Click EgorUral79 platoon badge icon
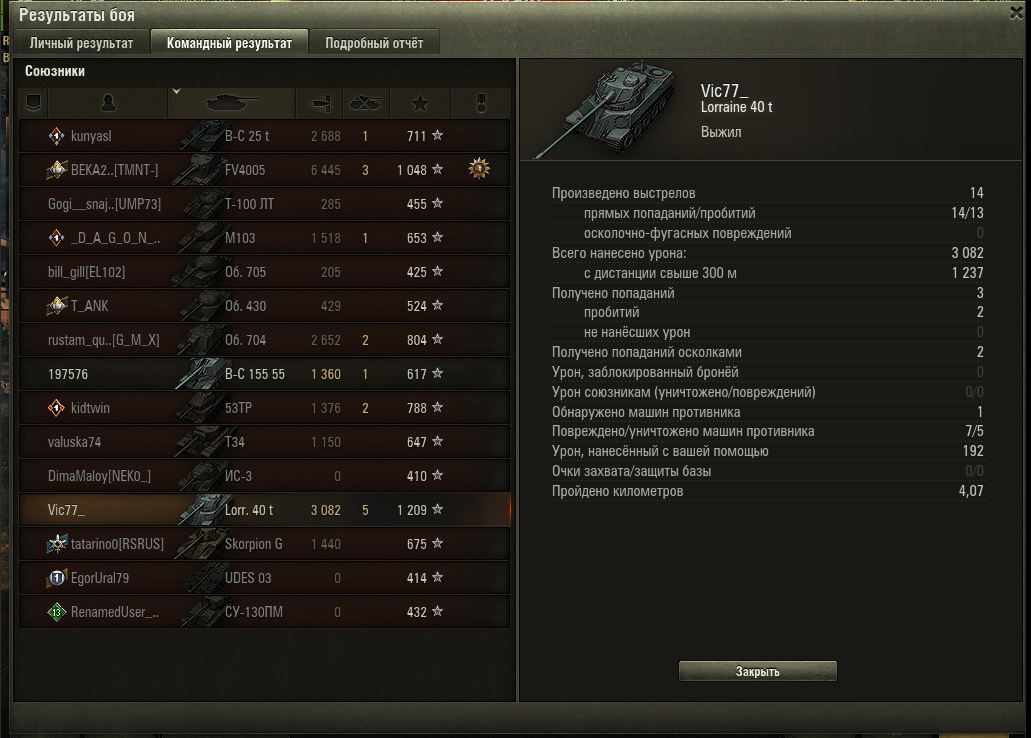Screen dimensions: 1031x738 pyautogui.click(x=57, y=578)
